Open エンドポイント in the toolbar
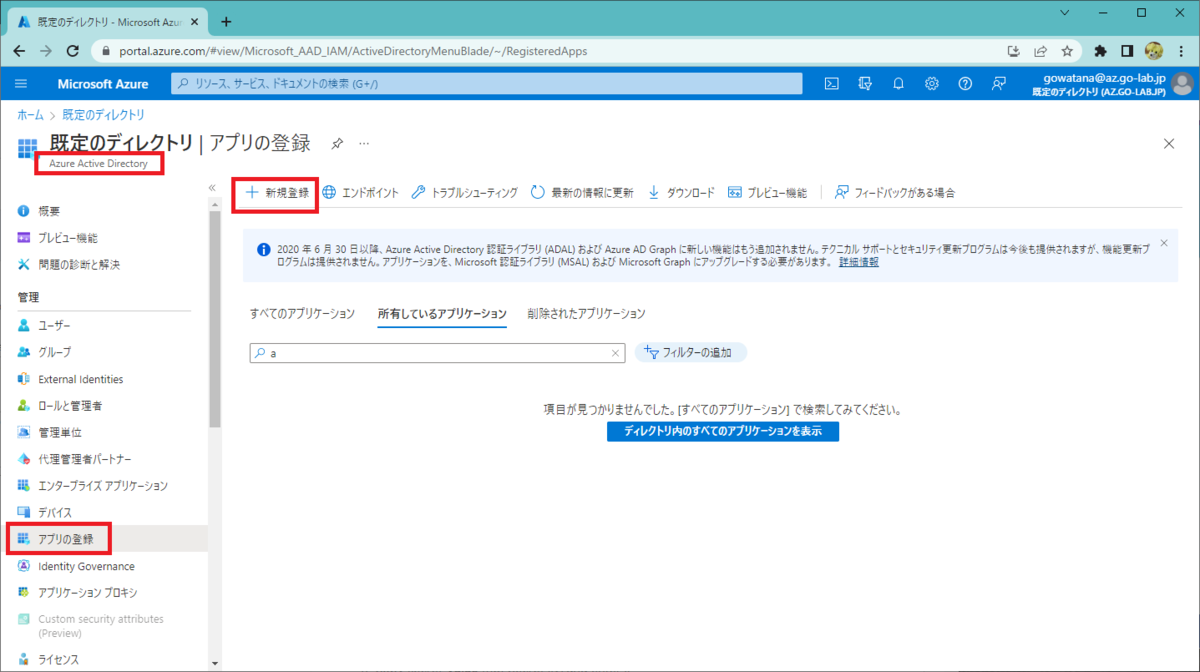The height and width of the screenshot is (672, 1200). 360,193
